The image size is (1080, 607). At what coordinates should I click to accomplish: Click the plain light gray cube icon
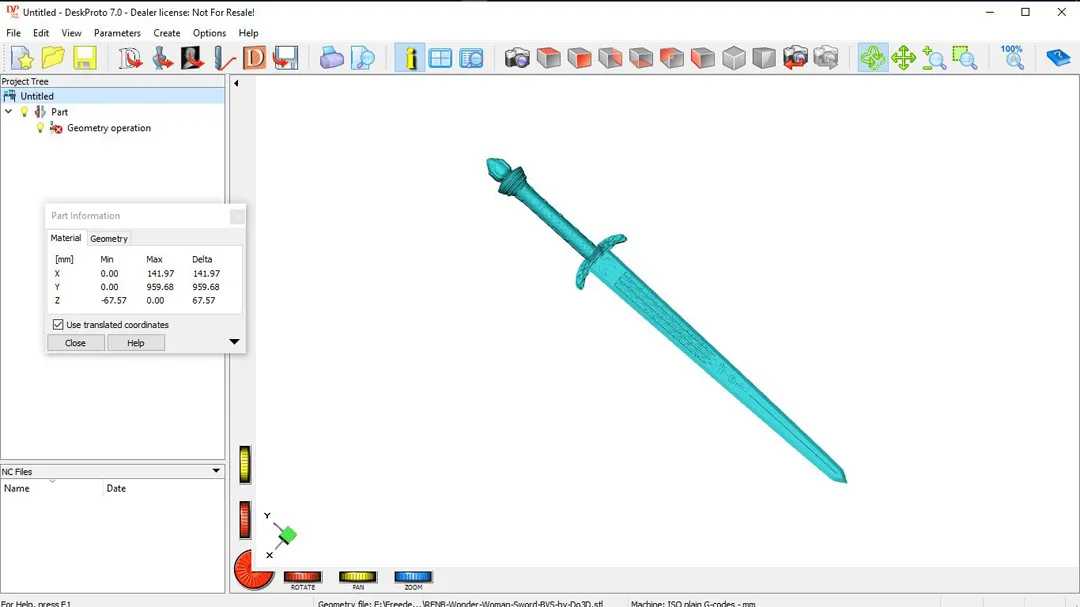[734, 58]
